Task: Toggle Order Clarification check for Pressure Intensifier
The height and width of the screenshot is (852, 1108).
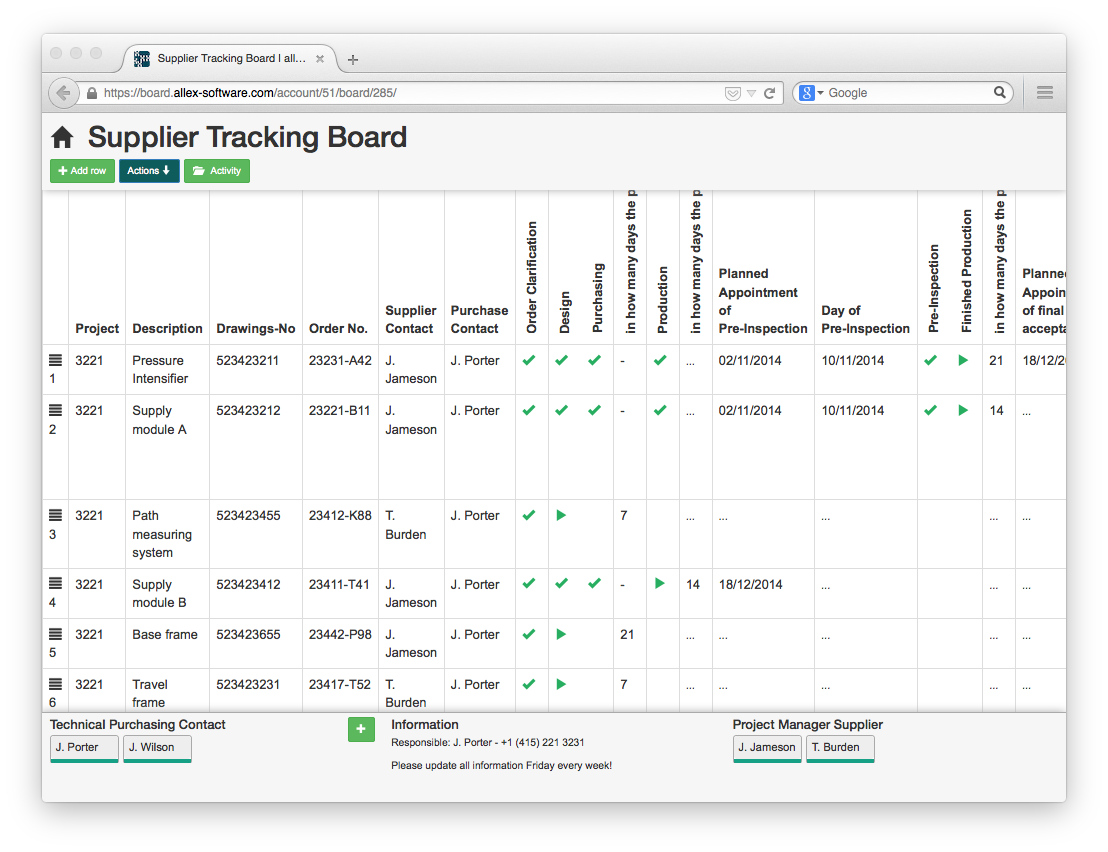Action: [x=529, y=360]
